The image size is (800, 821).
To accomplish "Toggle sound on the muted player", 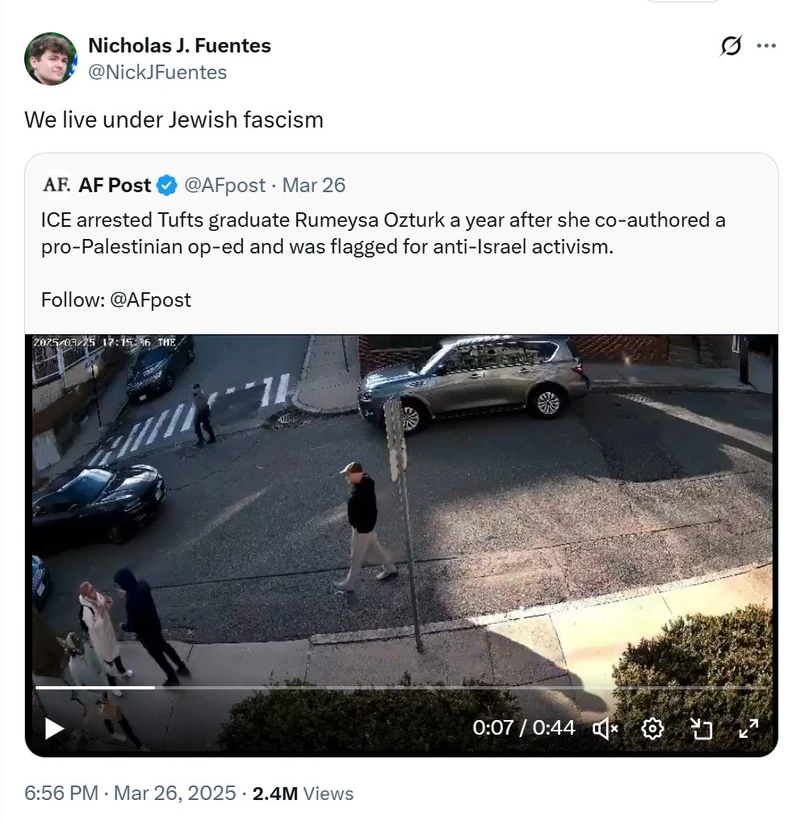I will click(604, 729).
